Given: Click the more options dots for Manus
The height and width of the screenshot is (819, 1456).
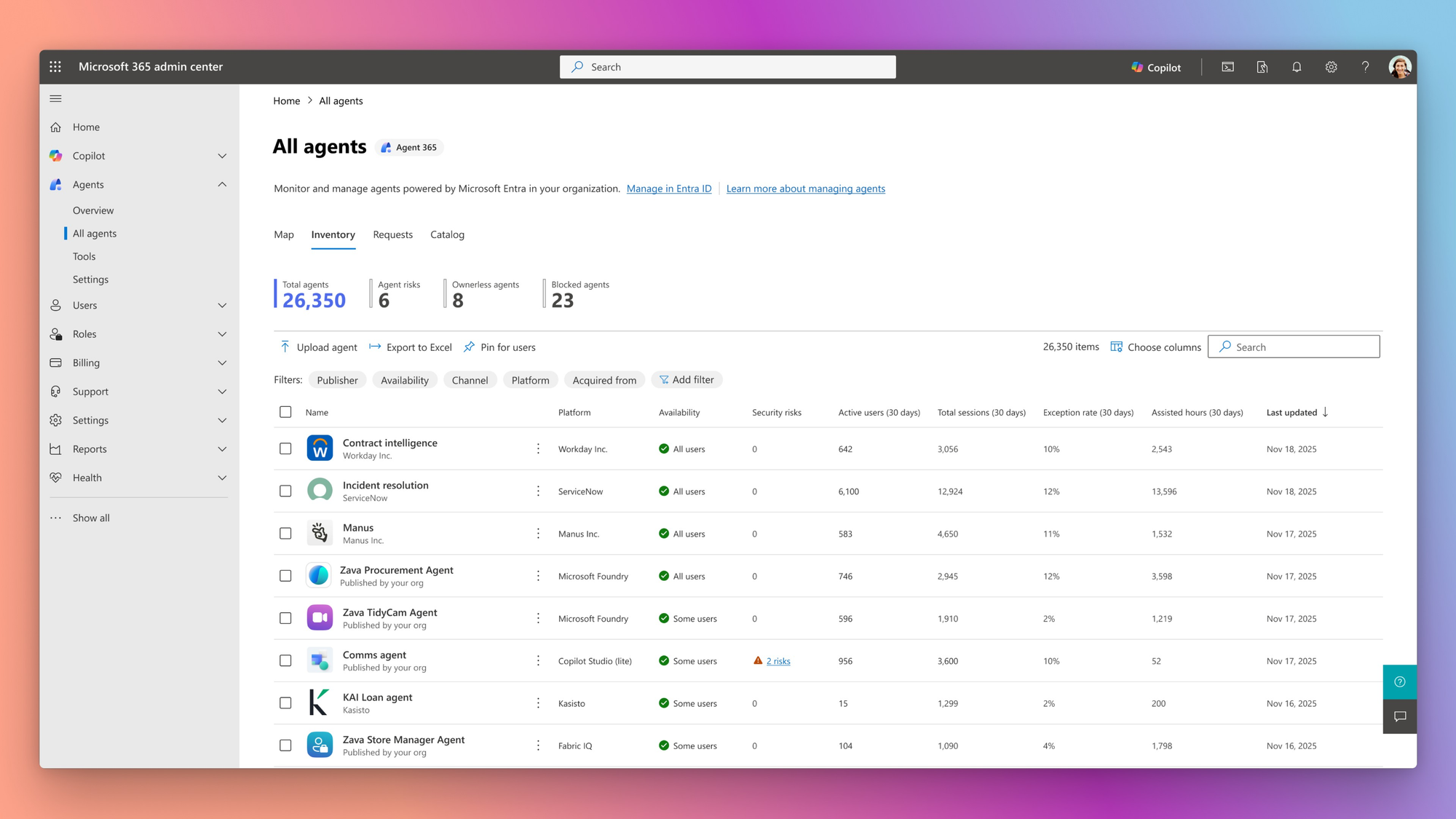Looking at the screenshot, I should point(539,533).
